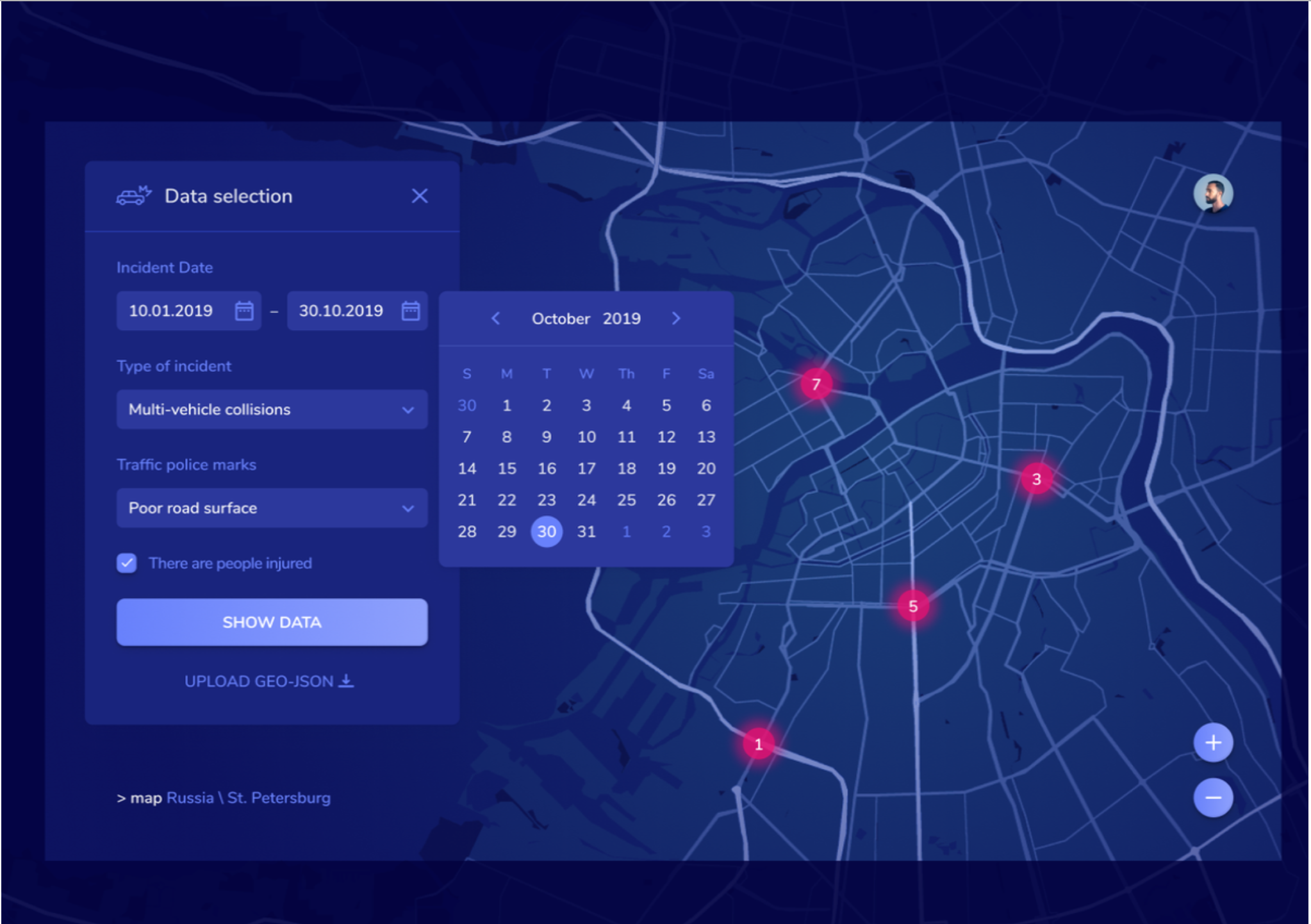
Task: Click the car collision icon in header
Action: (134, 195)
